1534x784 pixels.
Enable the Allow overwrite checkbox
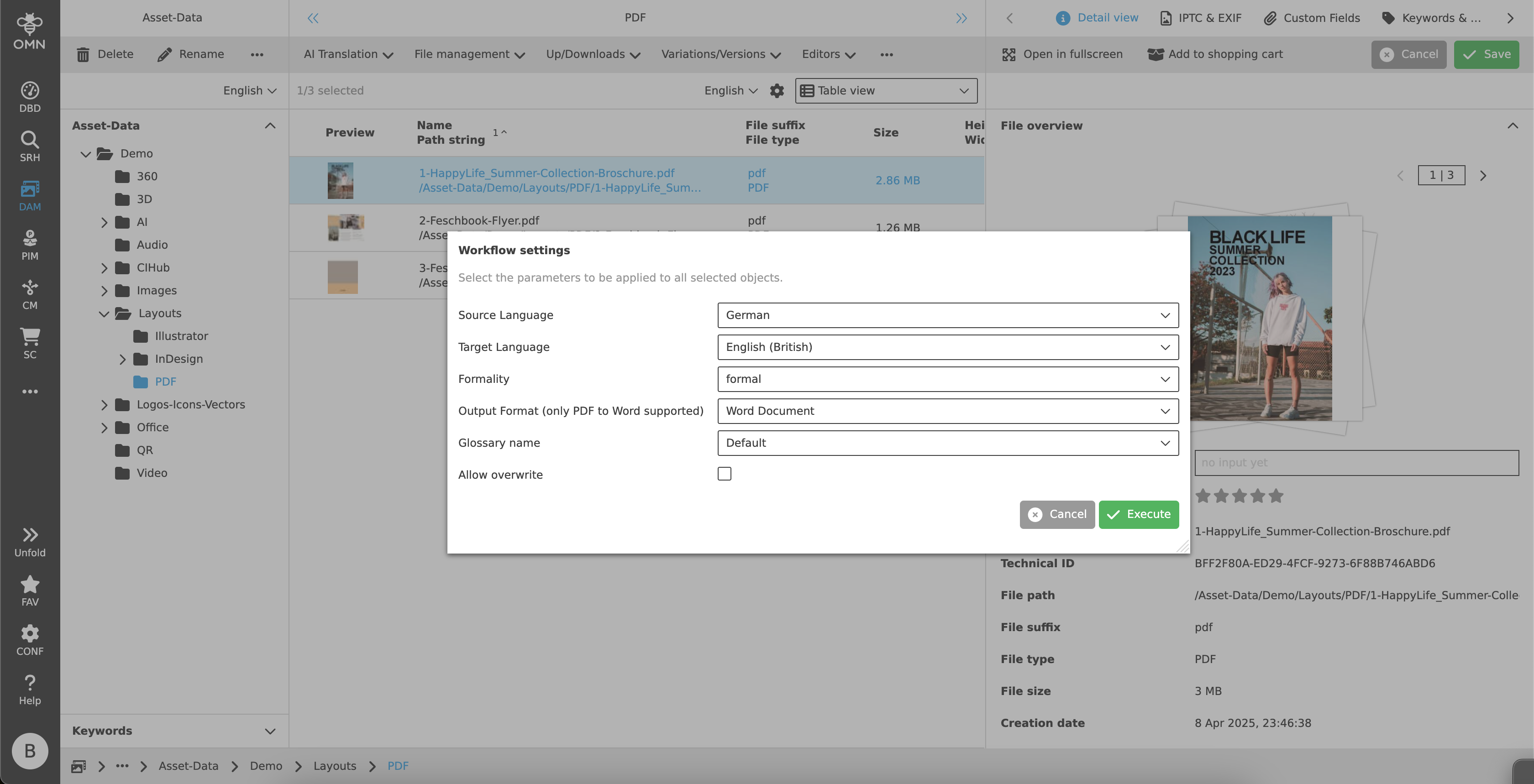[x=725, y=474]
